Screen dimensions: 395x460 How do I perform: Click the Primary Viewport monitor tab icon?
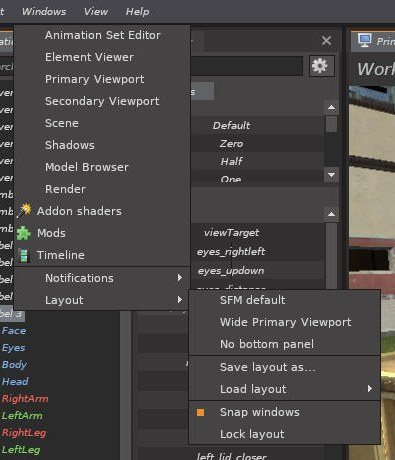pyautogui.click(x=365, y=40)
